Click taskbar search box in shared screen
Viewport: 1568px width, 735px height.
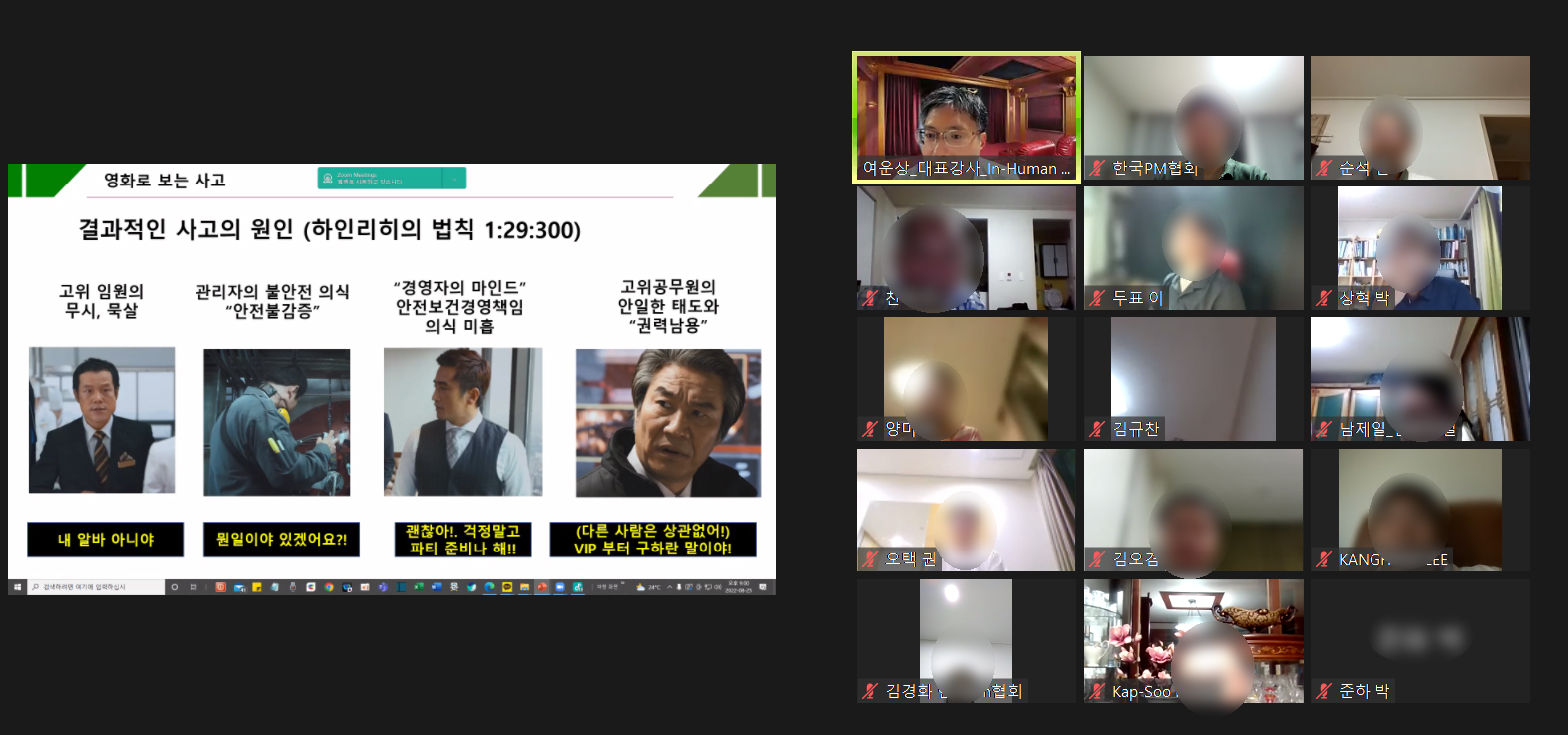click(x=97, y=587)
